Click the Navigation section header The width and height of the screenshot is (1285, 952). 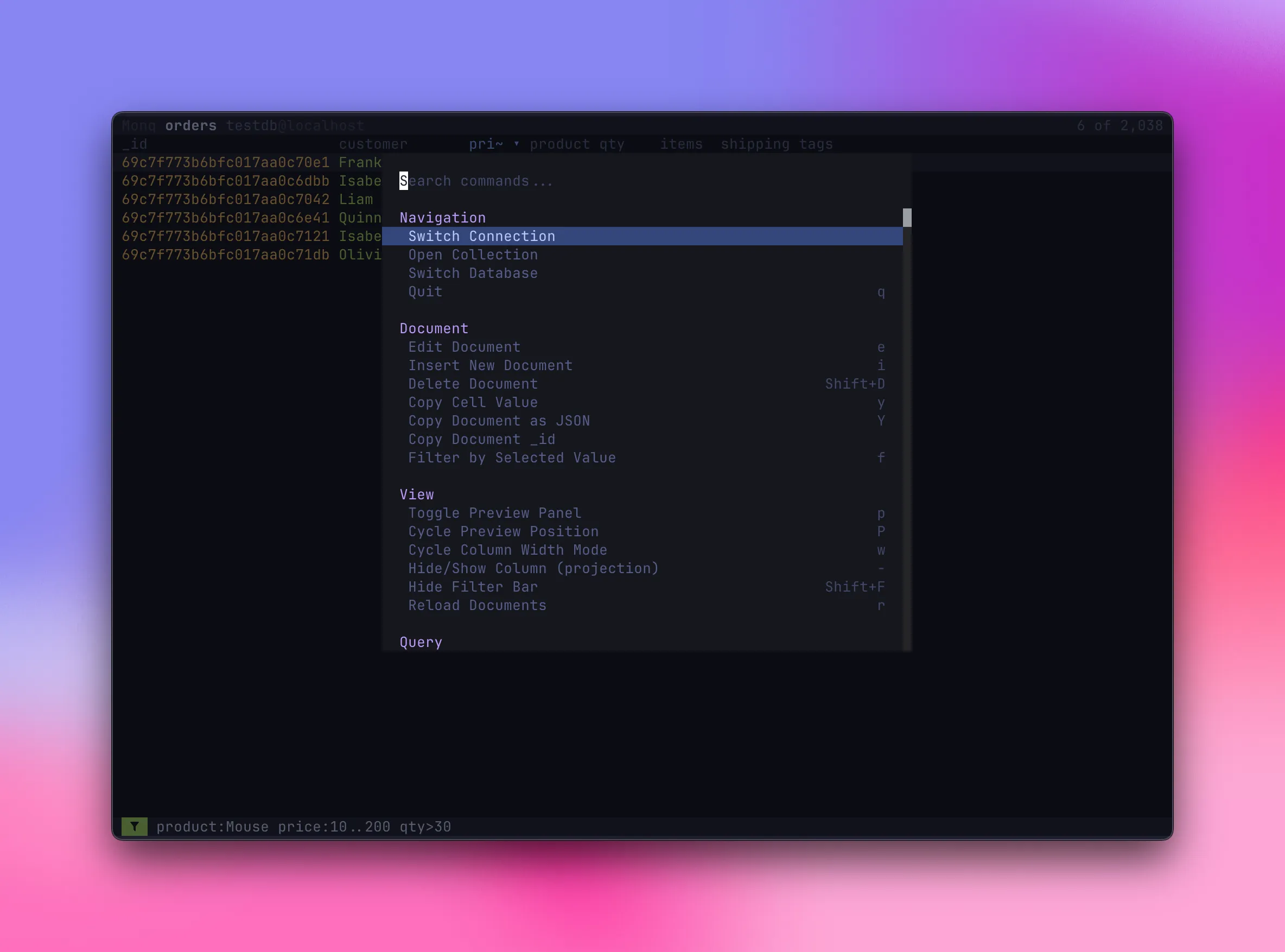point(443,218)
